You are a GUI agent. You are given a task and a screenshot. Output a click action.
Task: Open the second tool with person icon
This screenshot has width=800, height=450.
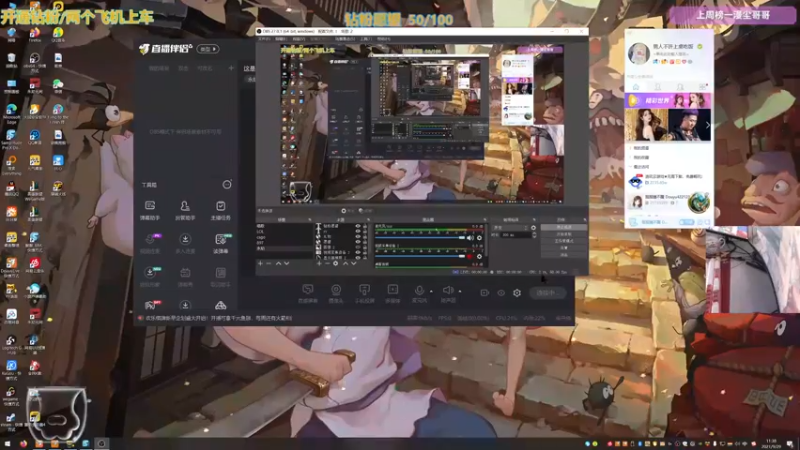(185, 209)
